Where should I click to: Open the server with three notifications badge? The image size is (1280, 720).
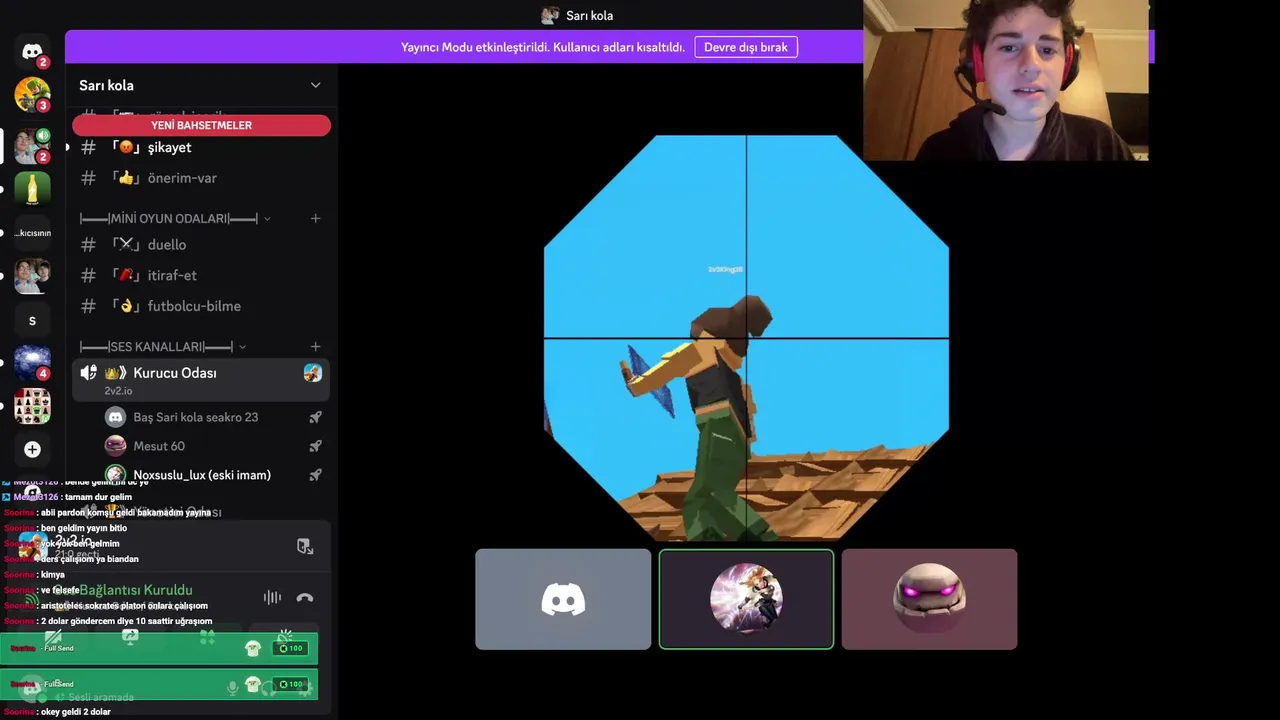32,95
